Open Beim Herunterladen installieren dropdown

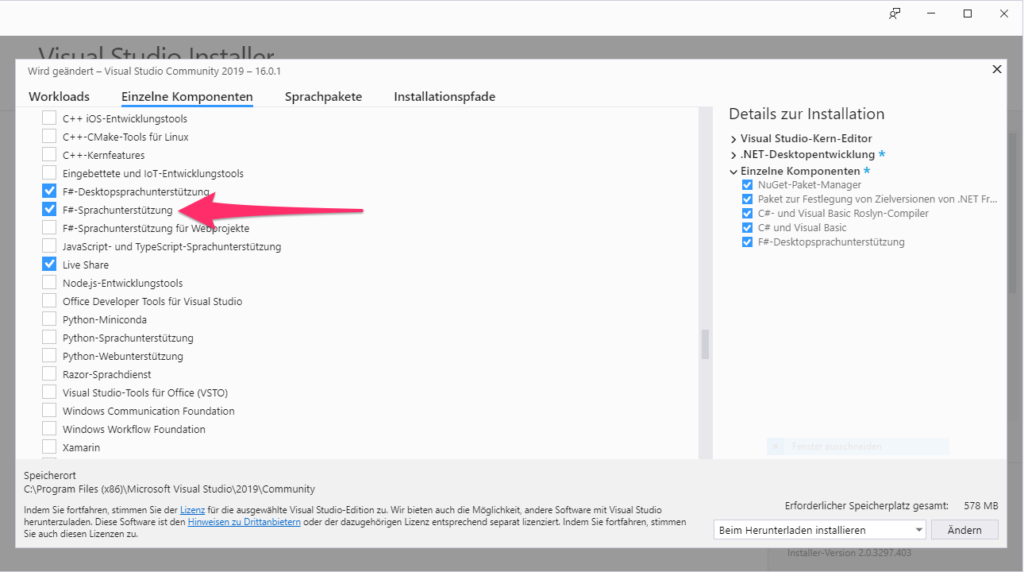pos(820,530)
